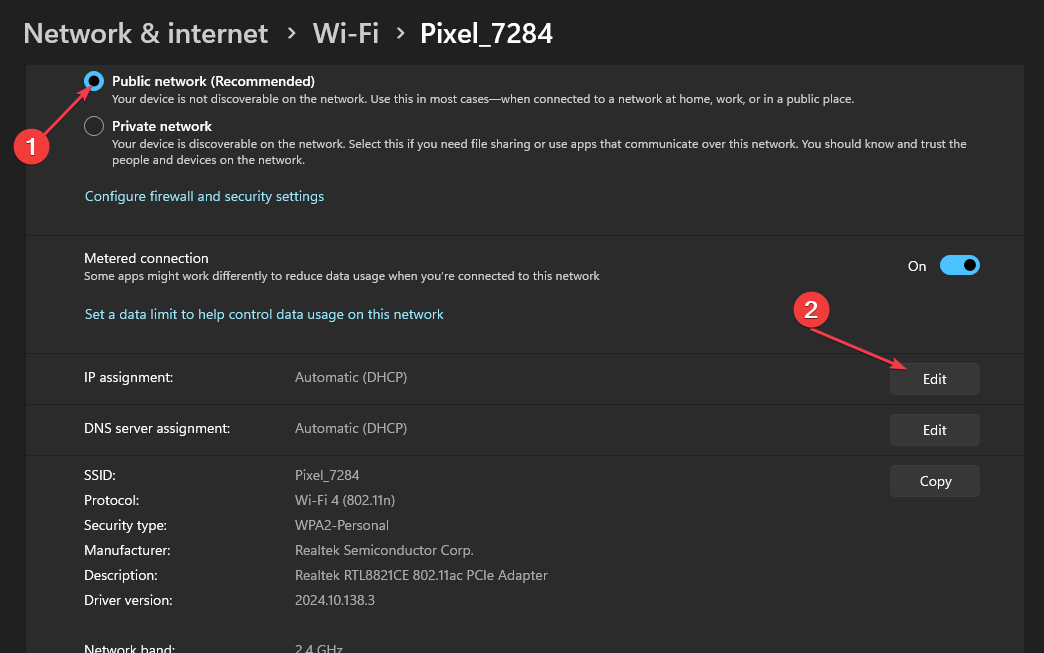Click the red number 1 marker
This screenshot has width=1044, height=653.
coord(32,147)
